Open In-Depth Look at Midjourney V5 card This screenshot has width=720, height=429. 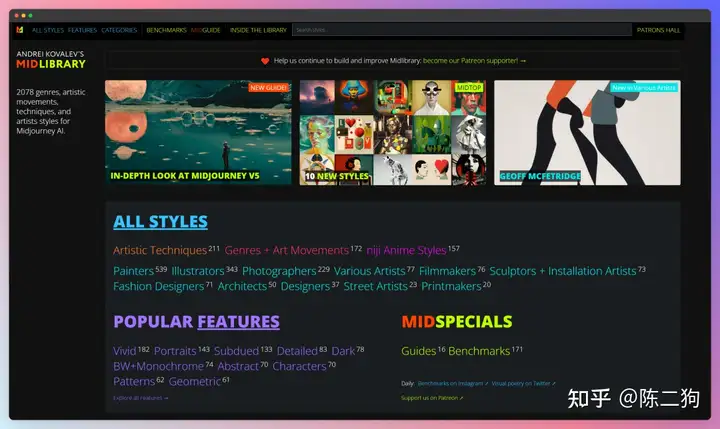(198, 132)
